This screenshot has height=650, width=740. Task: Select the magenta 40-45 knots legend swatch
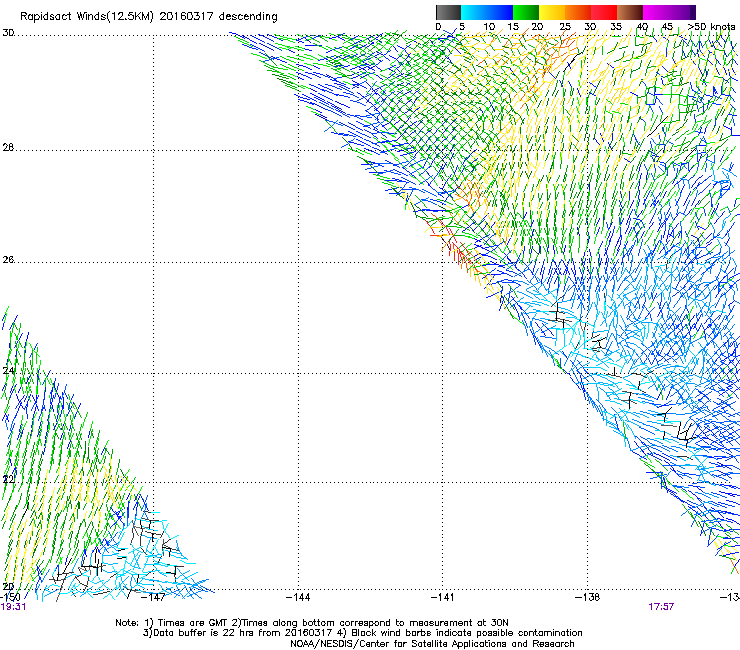point(656,12)
